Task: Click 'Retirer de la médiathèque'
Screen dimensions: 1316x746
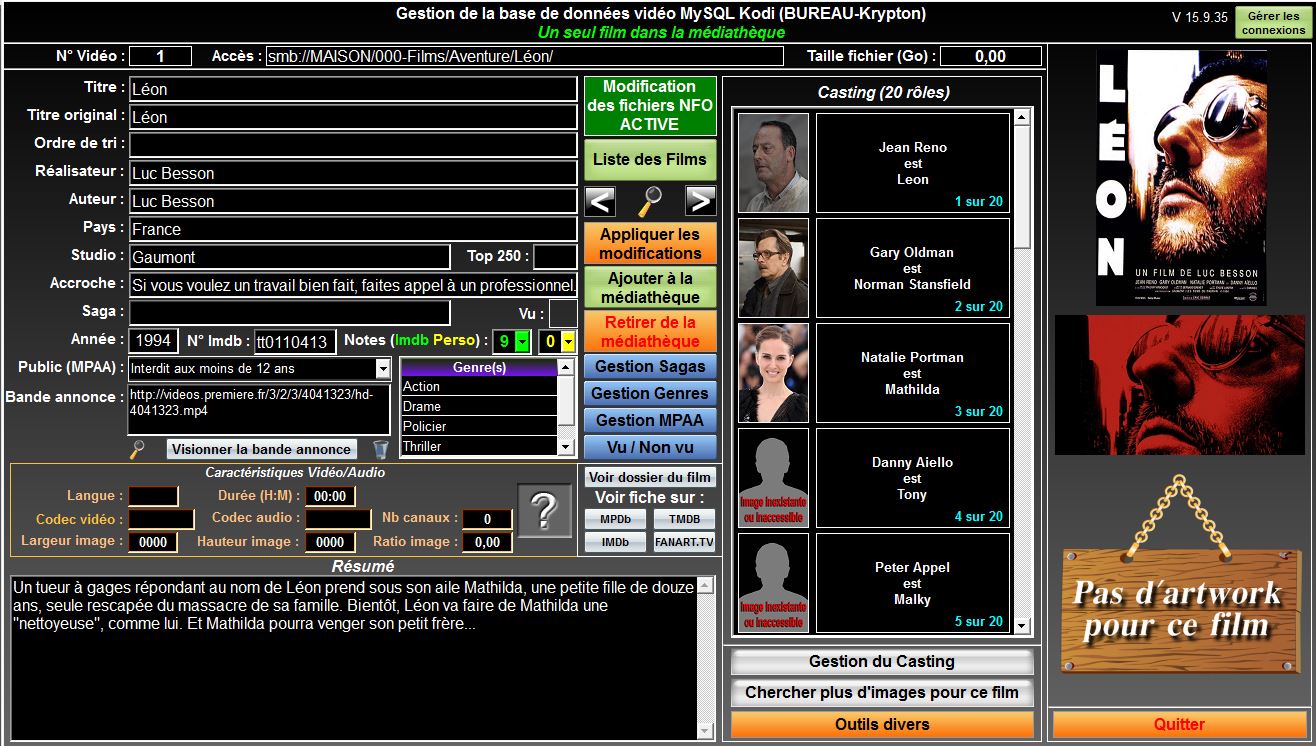Action: tap(650, 331)
